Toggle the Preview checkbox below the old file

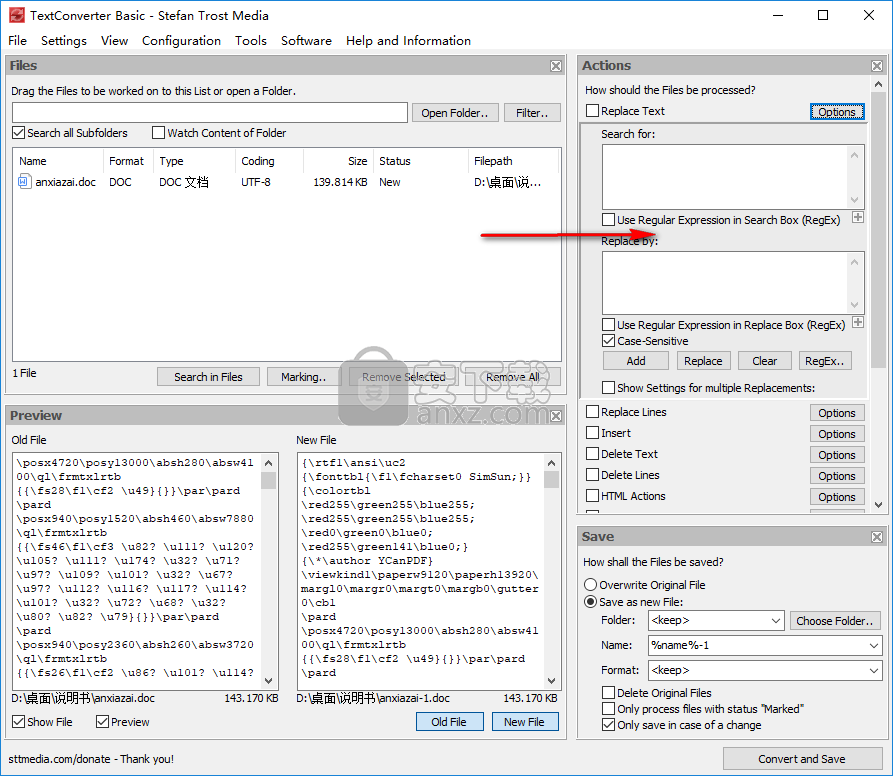click(x=103, y=722)
